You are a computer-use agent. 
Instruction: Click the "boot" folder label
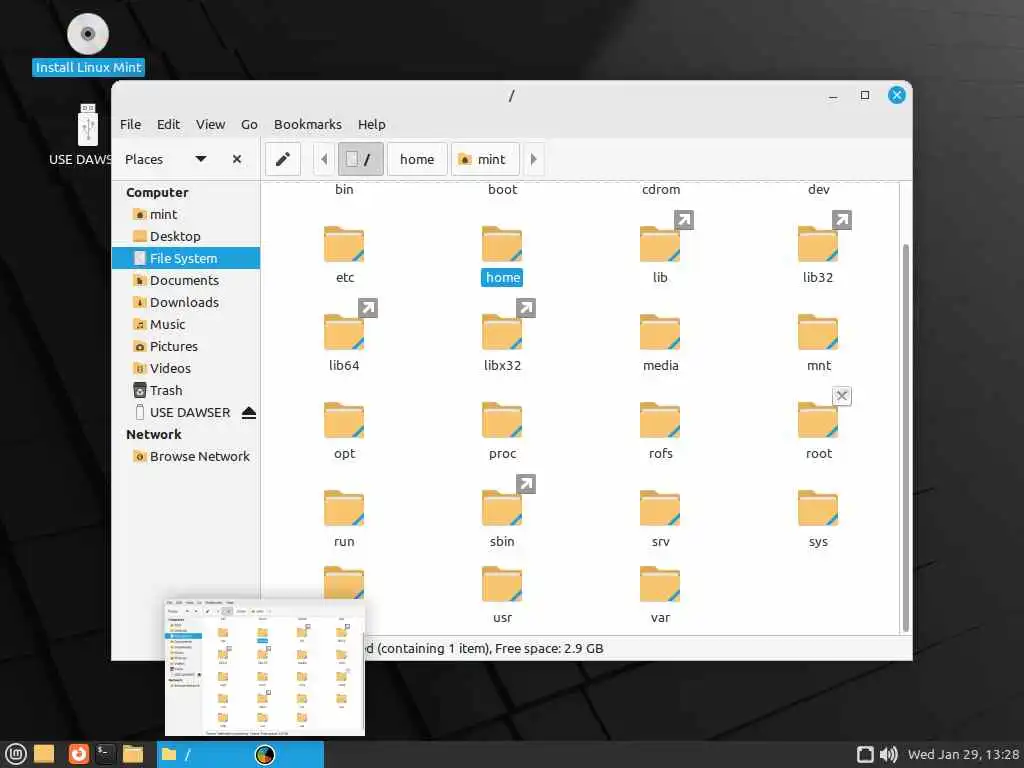502,189
